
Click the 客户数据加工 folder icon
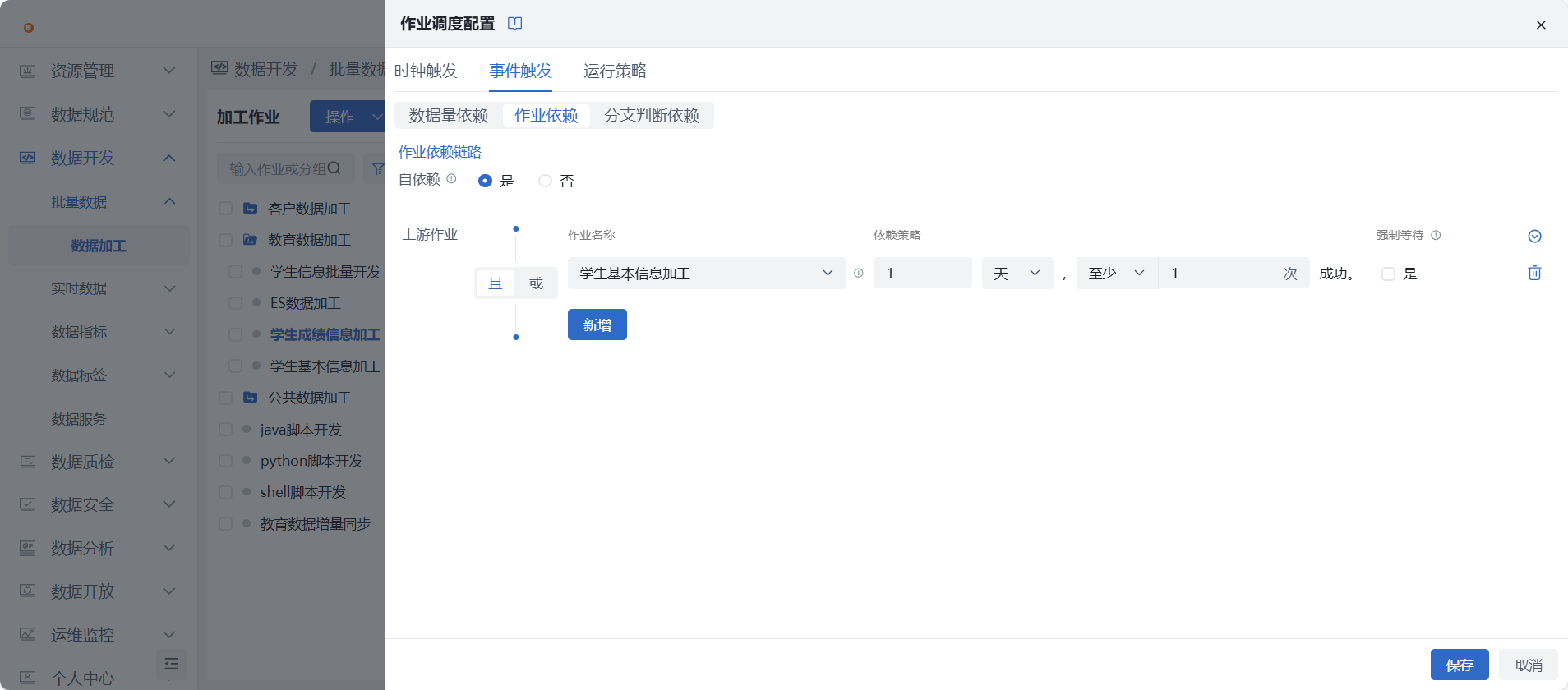[251, 209]
